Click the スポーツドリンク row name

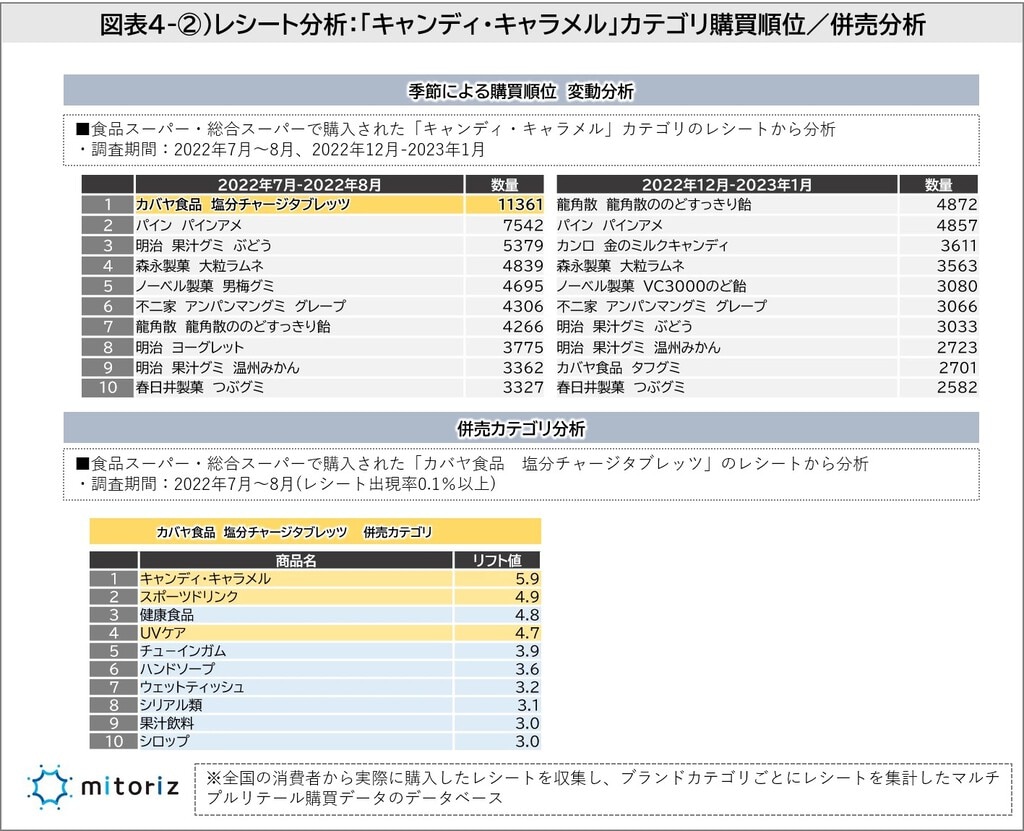[189, 596]
